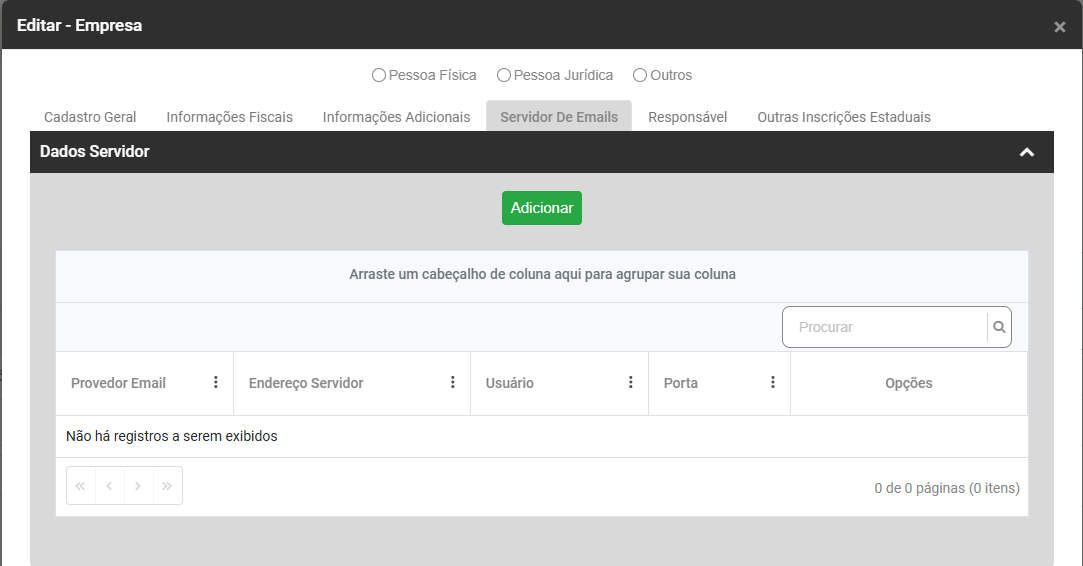Viewport: 1083px width, 566px height.
Task: Open the Responsável tab
Action: [687, 117]
